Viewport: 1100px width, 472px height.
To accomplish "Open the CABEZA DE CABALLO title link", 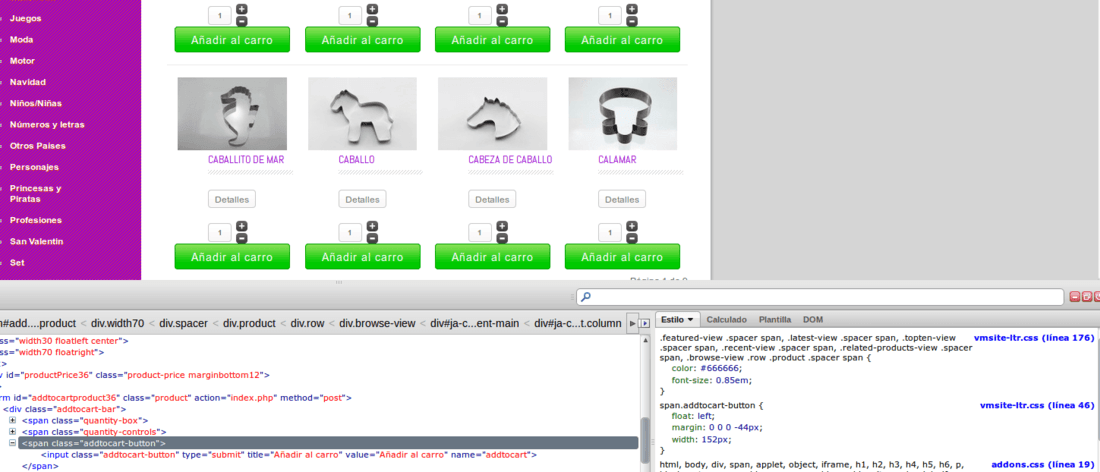I will (510, 160).
